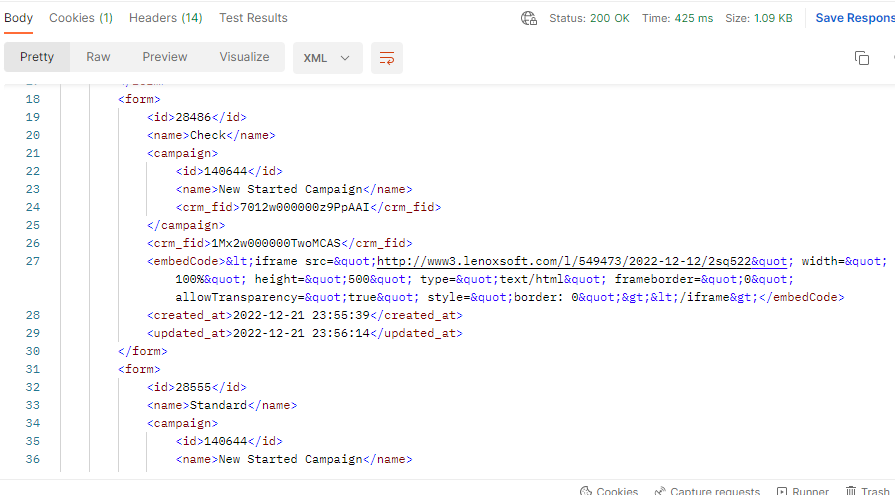Image resolution: width=895 pixels, height=495 pixels.
Task: Open the XML format dropdown
Action: pyautogui.click(x=327, y=58)
